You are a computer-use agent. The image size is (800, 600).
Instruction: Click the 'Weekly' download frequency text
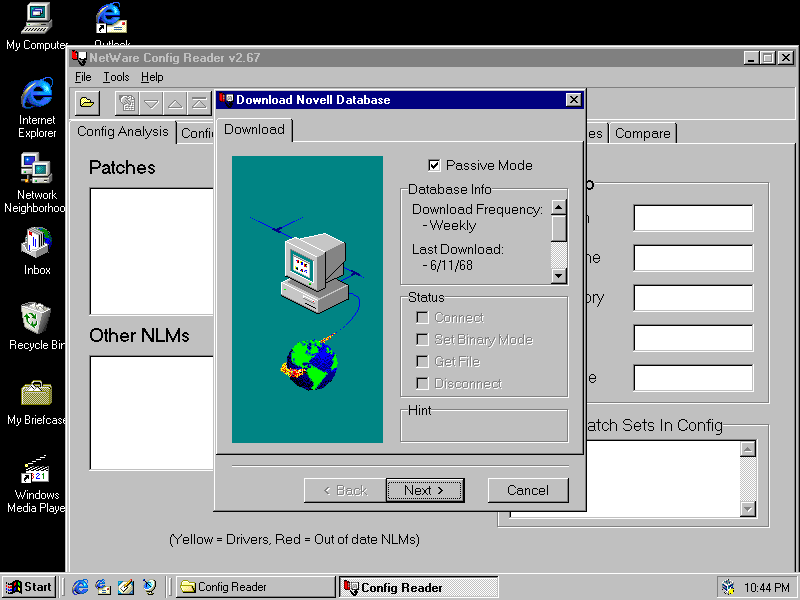tap(453, 226)
